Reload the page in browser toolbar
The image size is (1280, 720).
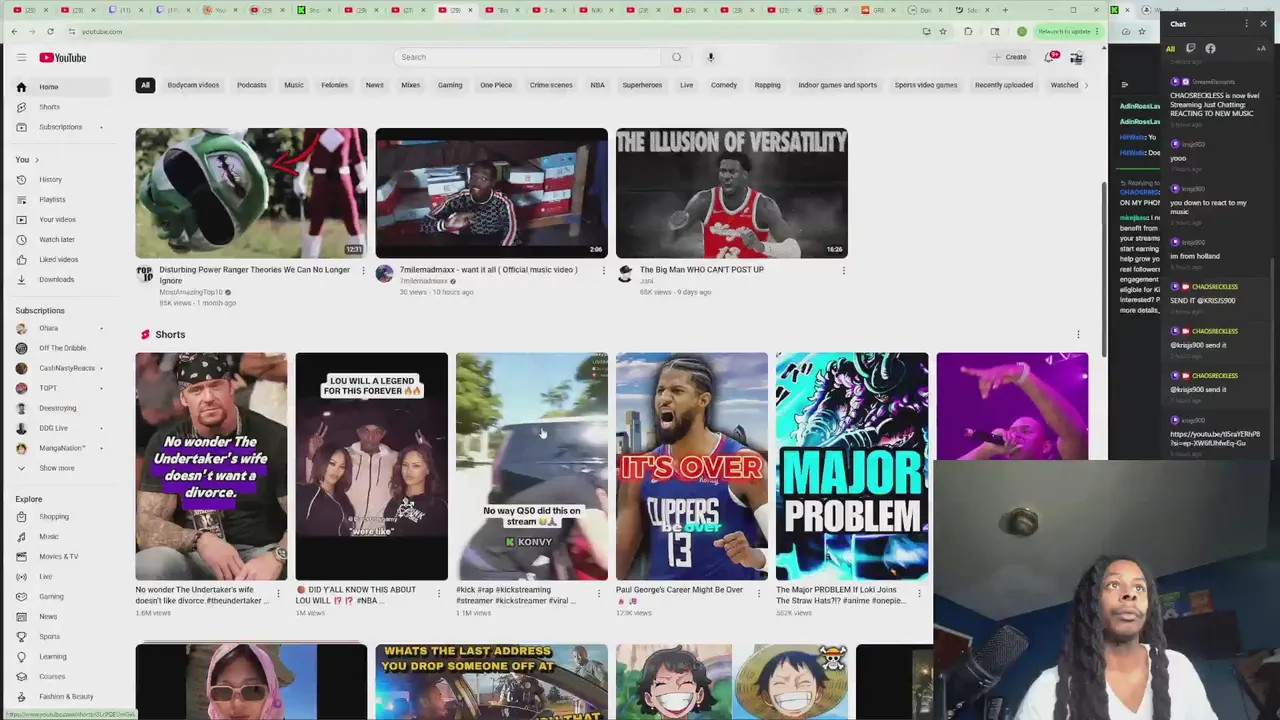(50, 31)
